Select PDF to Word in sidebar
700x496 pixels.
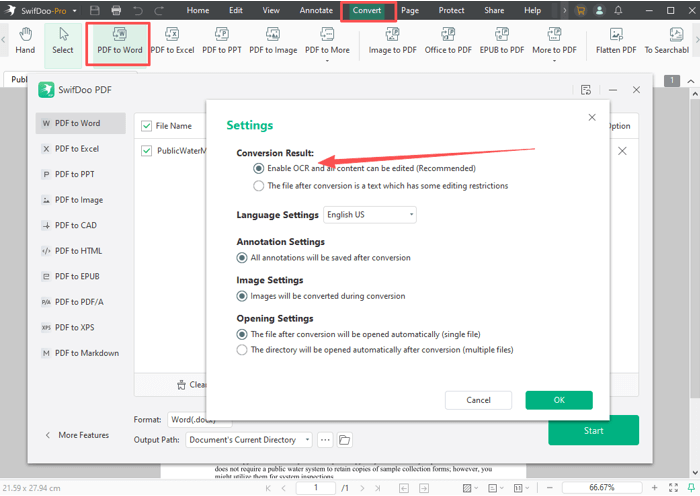tap(81, 123)
